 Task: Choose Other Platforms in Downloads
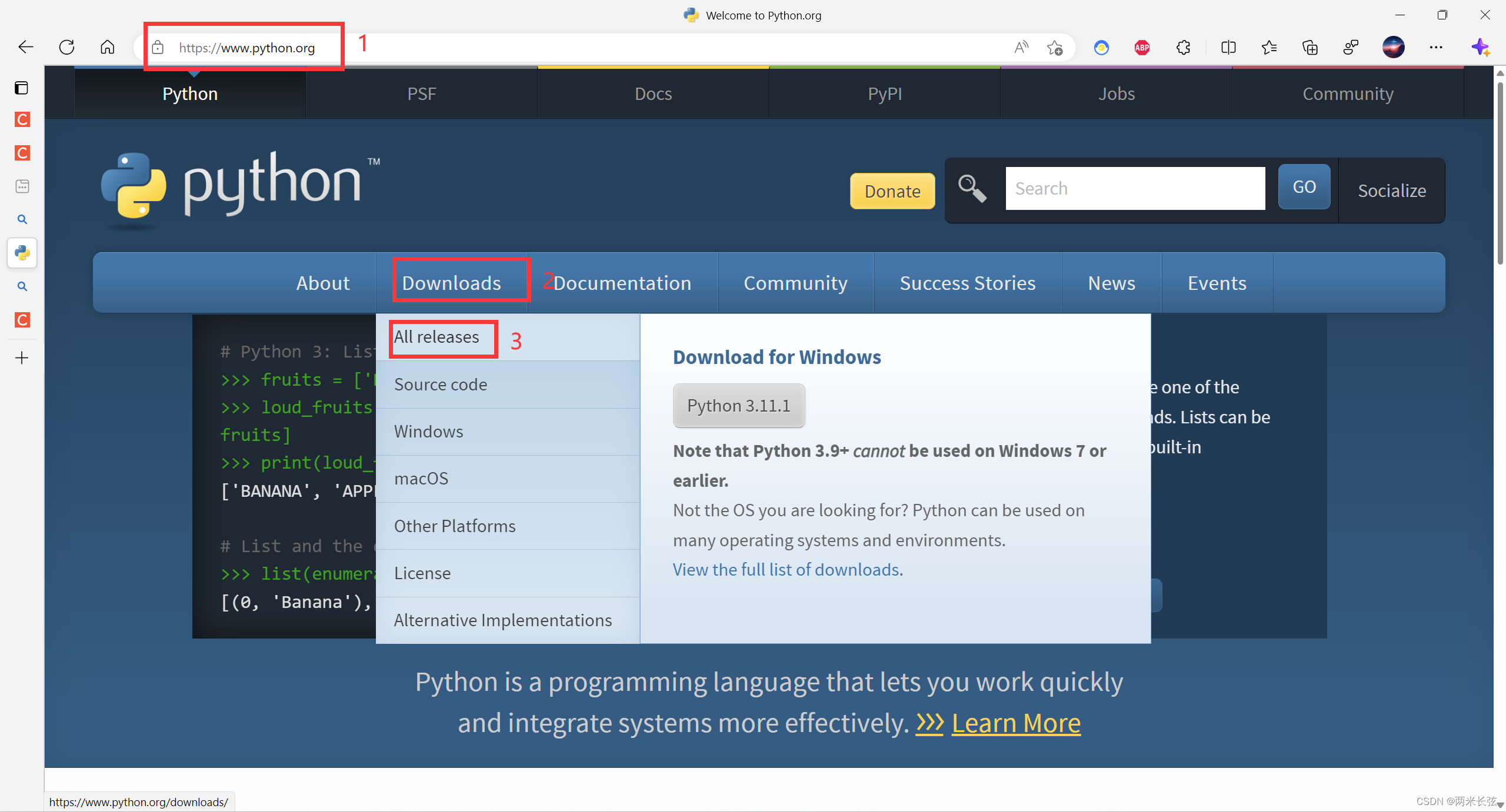click(x=508, y=526)
